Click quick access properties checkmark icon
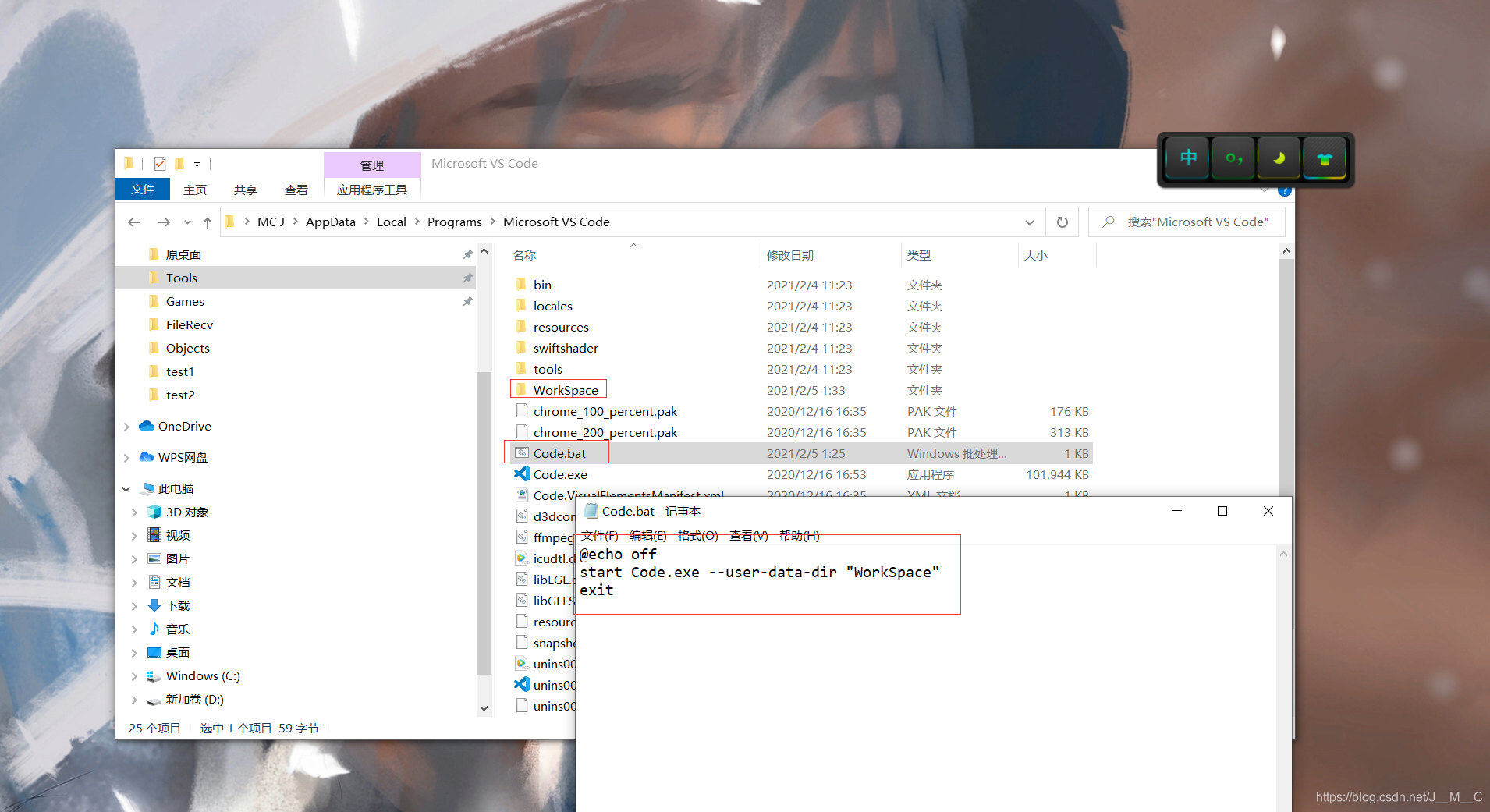The height and width of the screenshot is (812, 1490). (160, 164)
